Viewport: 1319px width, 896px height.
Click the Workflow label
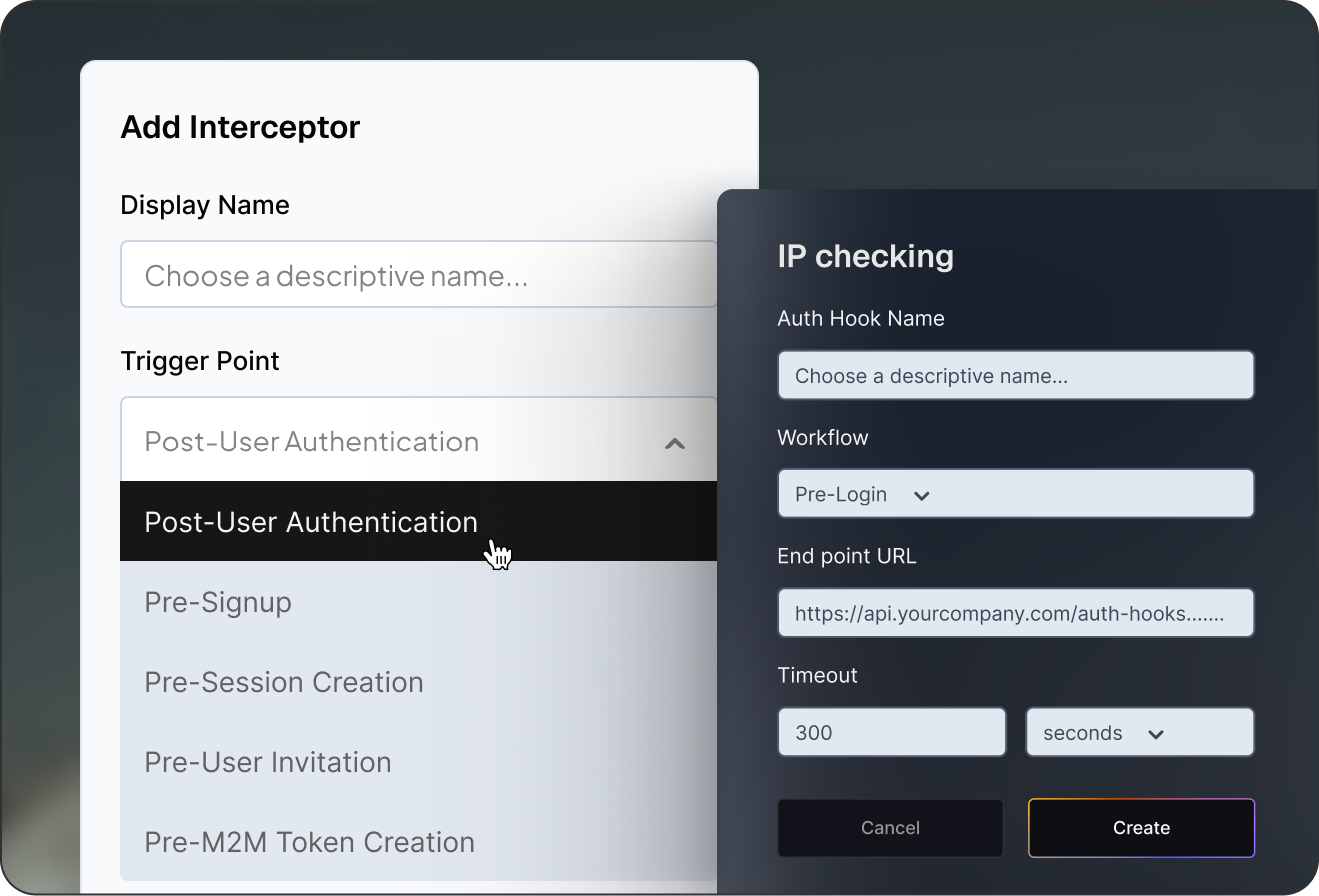[823, 437]
